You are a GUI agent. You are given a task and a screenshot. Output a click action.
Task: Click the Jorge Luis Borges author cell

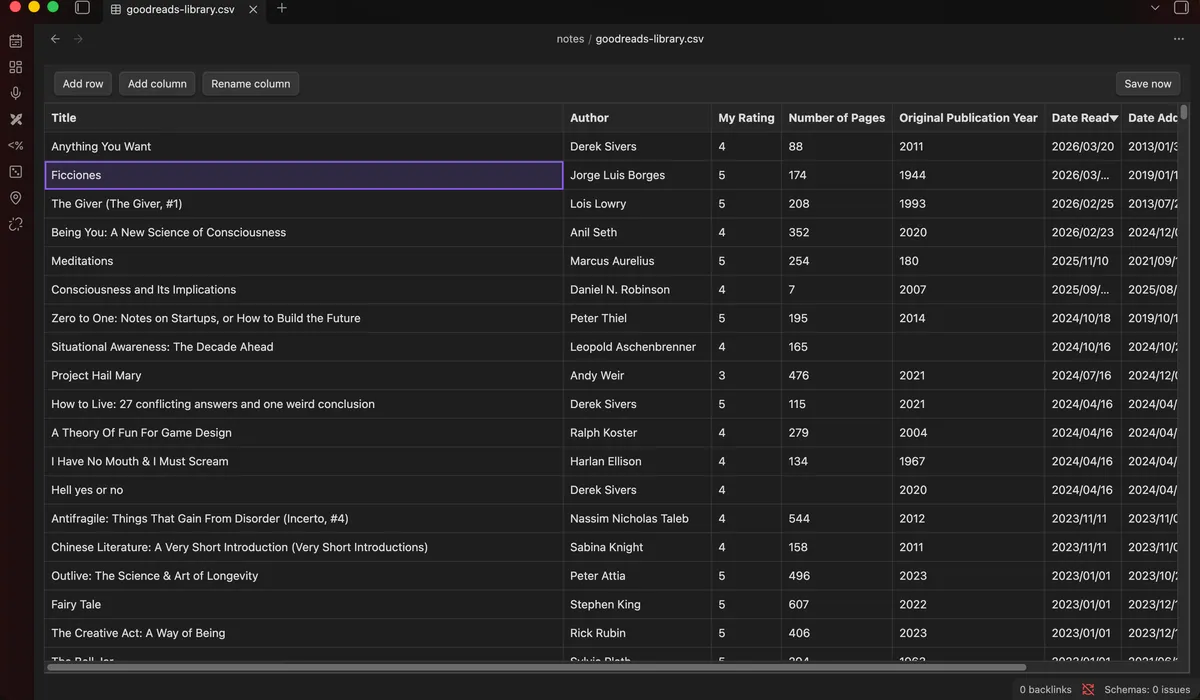[637, 175]
